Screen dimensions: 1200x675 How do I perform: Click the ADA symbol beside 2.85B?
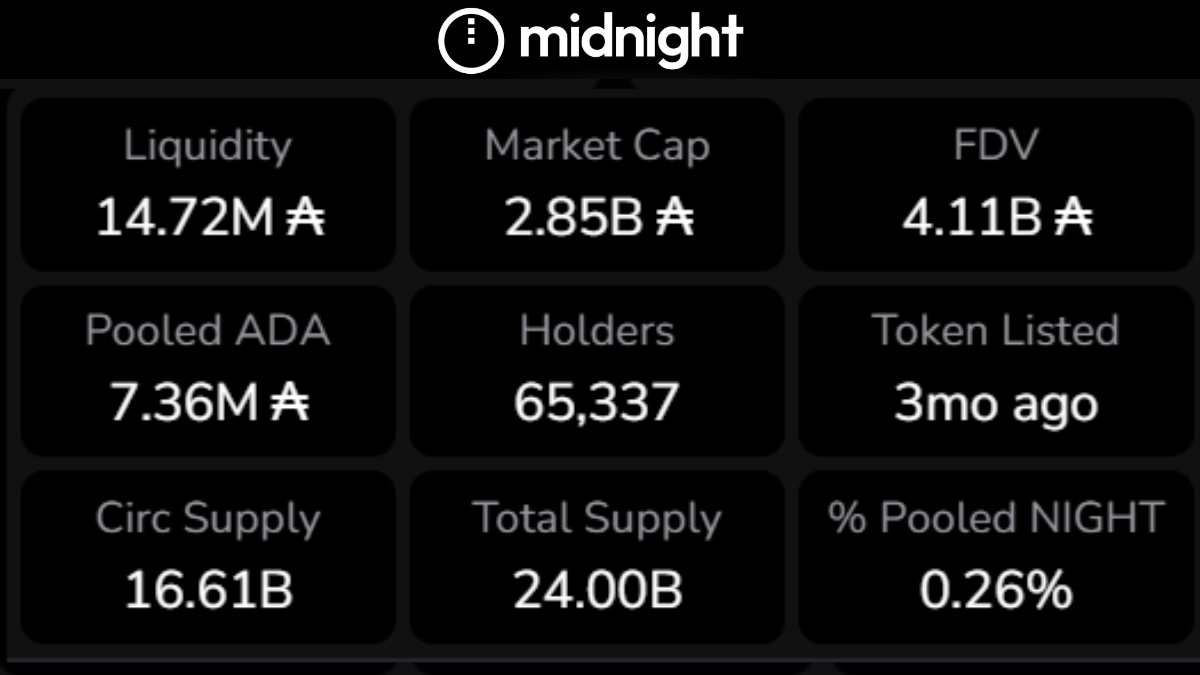tap(675, 217)
